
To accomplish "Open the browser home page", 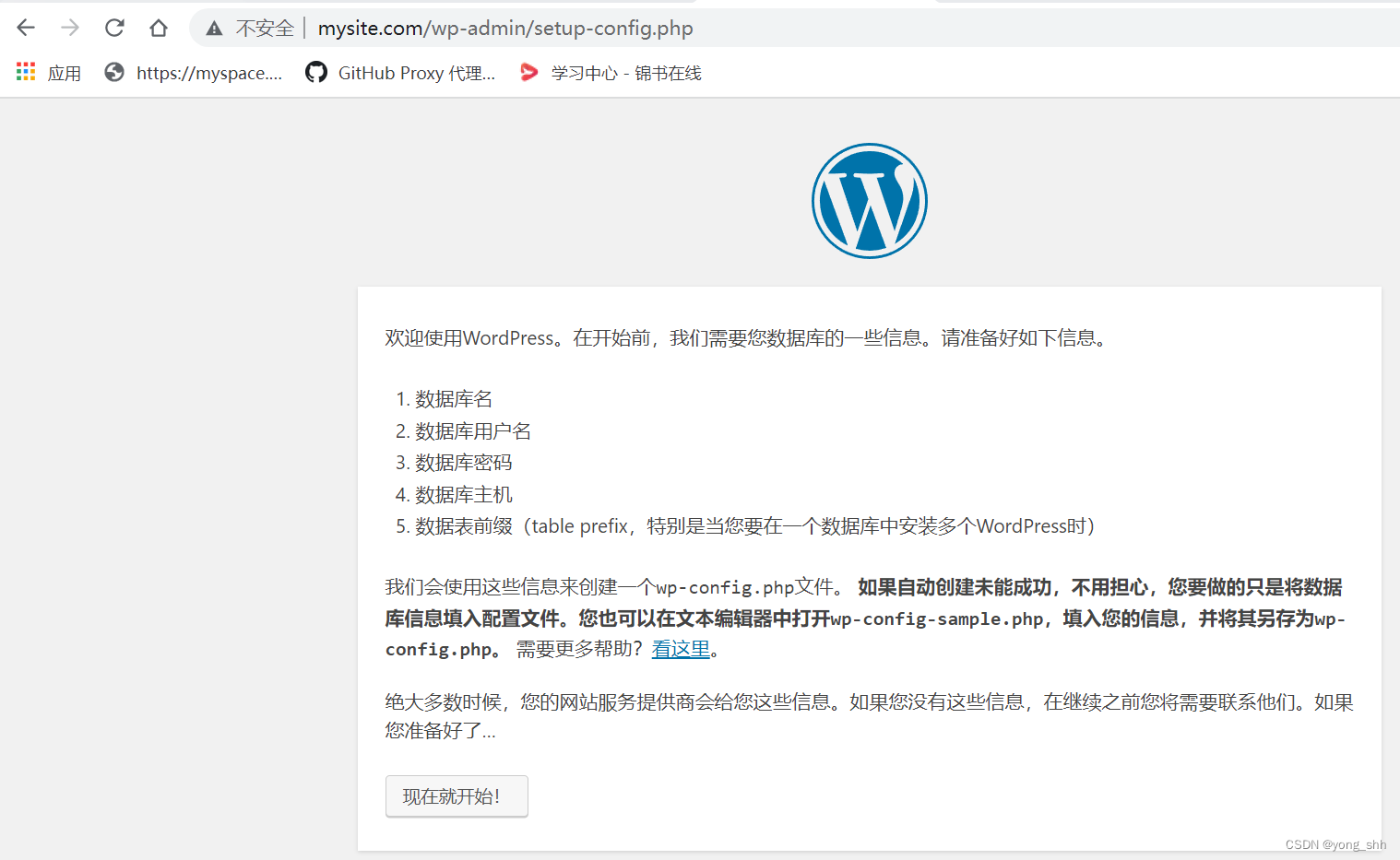I will click(158, 28).
